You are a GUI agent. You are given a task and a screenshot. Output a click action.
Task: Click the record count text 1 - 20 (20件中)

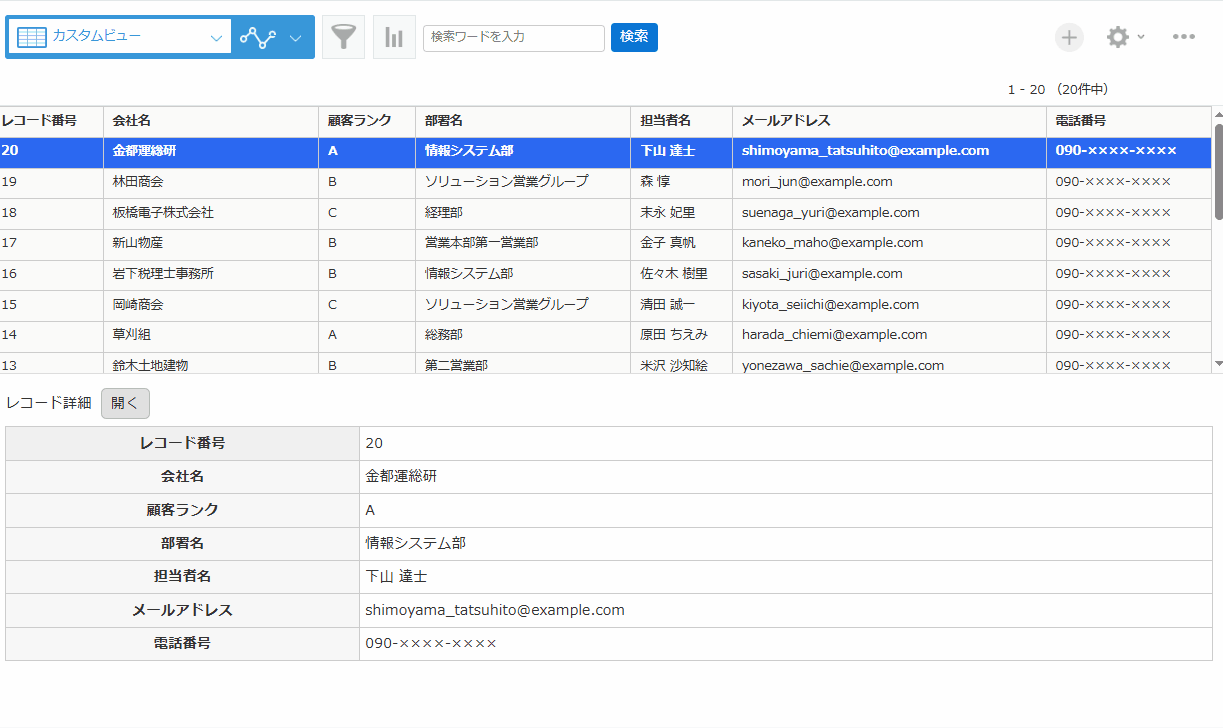(1057, 90)
